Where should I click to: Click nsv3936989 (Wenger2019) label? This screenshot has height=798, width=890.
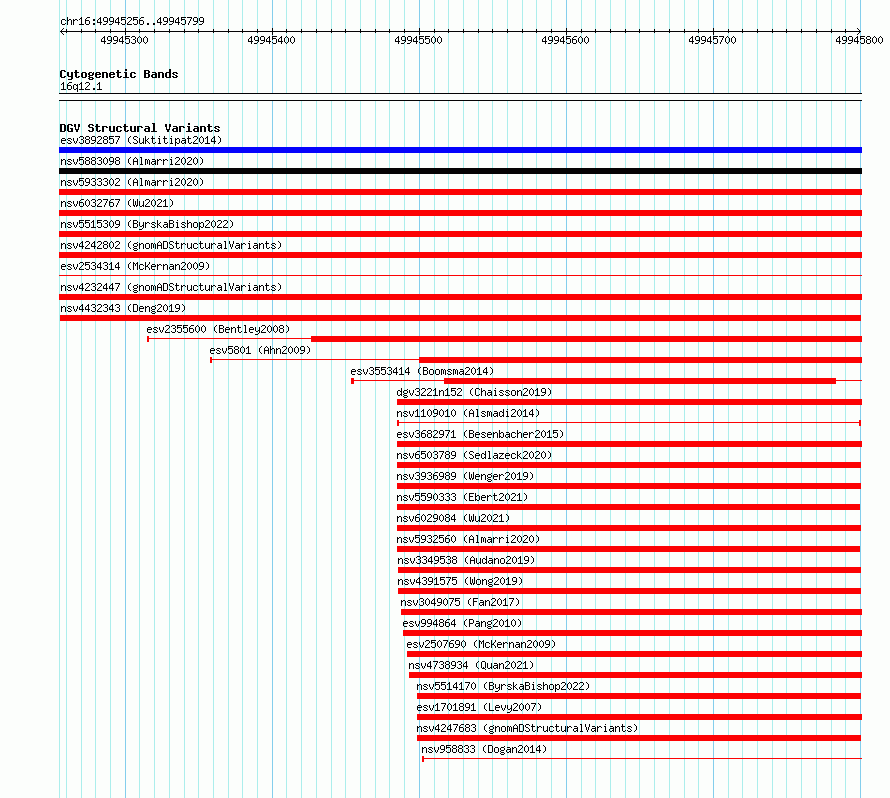pyautogui.click(x=465, y=476)
